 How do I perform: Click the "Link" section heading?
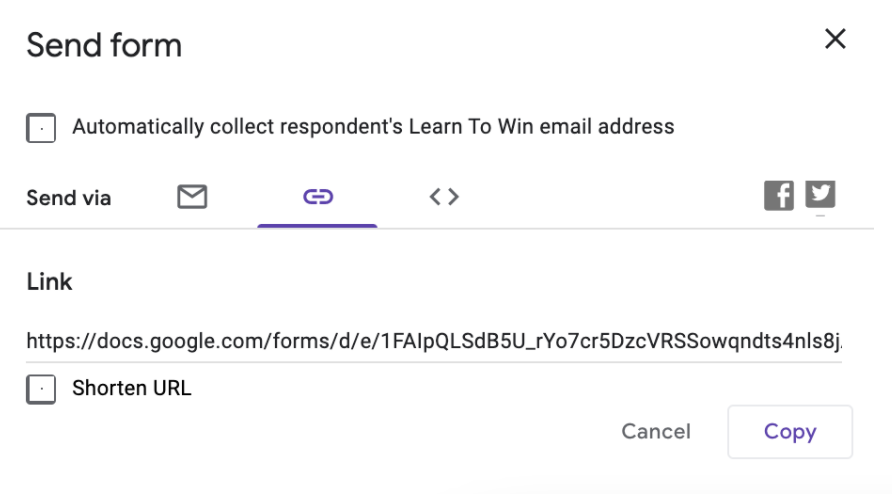point(50,282)
